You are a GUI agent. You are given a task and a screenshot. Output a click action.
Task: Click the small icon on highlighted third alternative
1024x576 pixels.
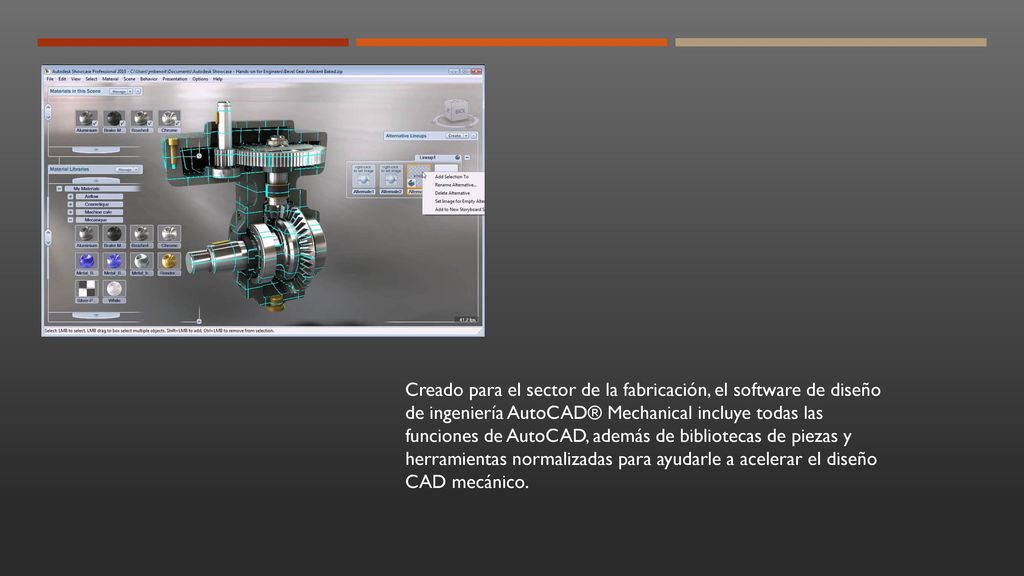tap(411, 184)
